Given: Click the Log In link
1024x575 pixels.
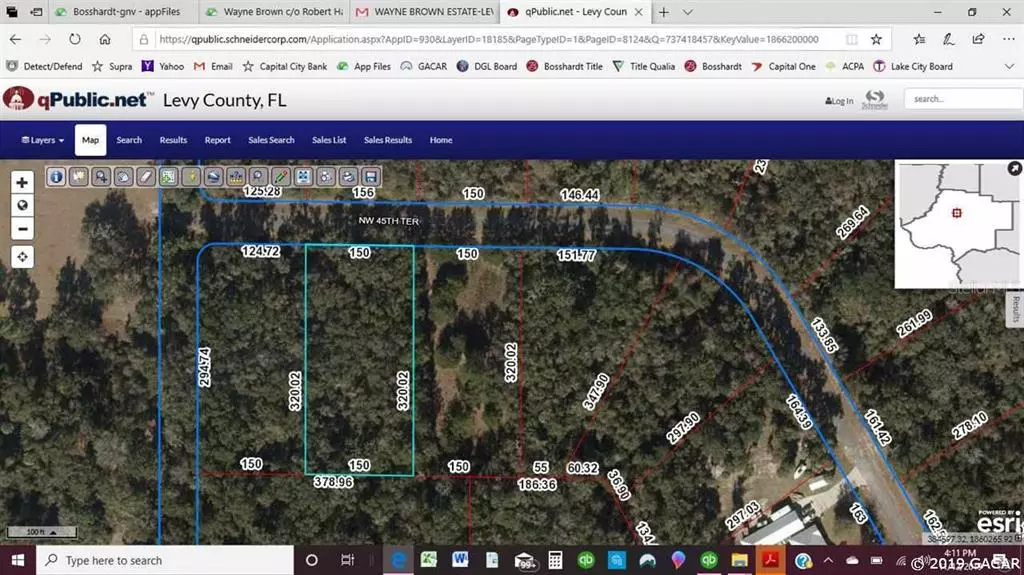Looking at the screenshot, I should [840, 101].
